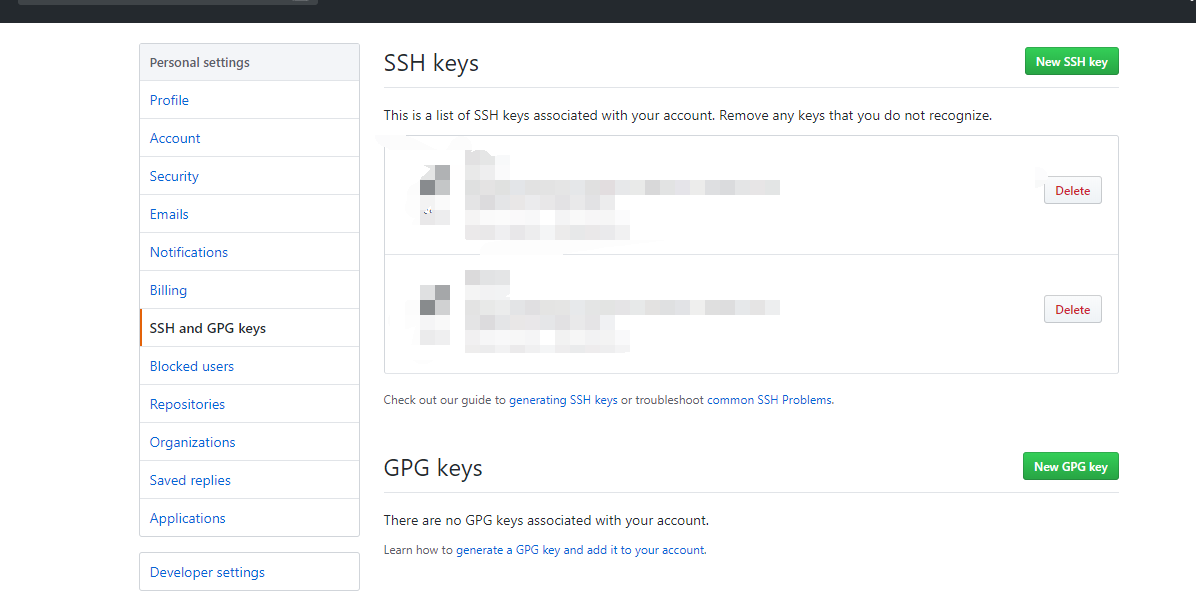1196x598 pixels.
Task: Click the SSH keys heading
Action: pyautogui.click(x=431, y=63)
